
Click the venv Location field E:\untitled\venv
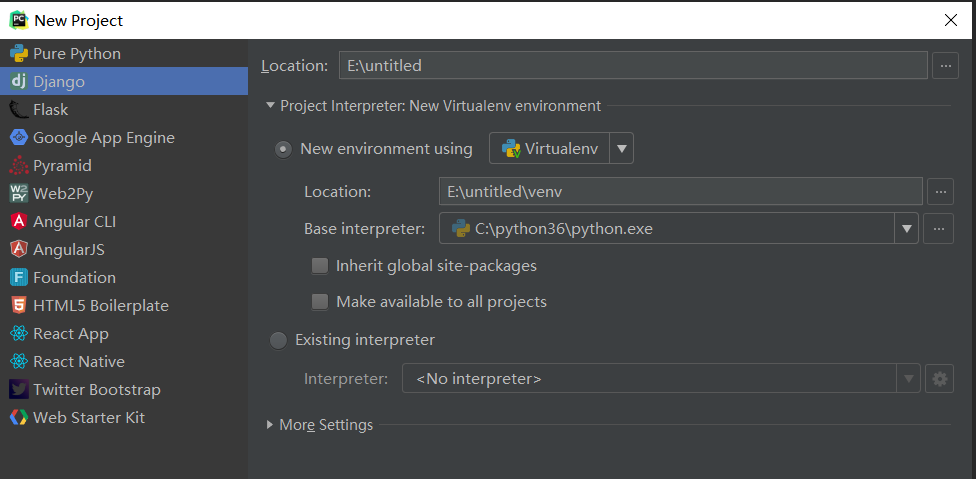pos(681,191)
